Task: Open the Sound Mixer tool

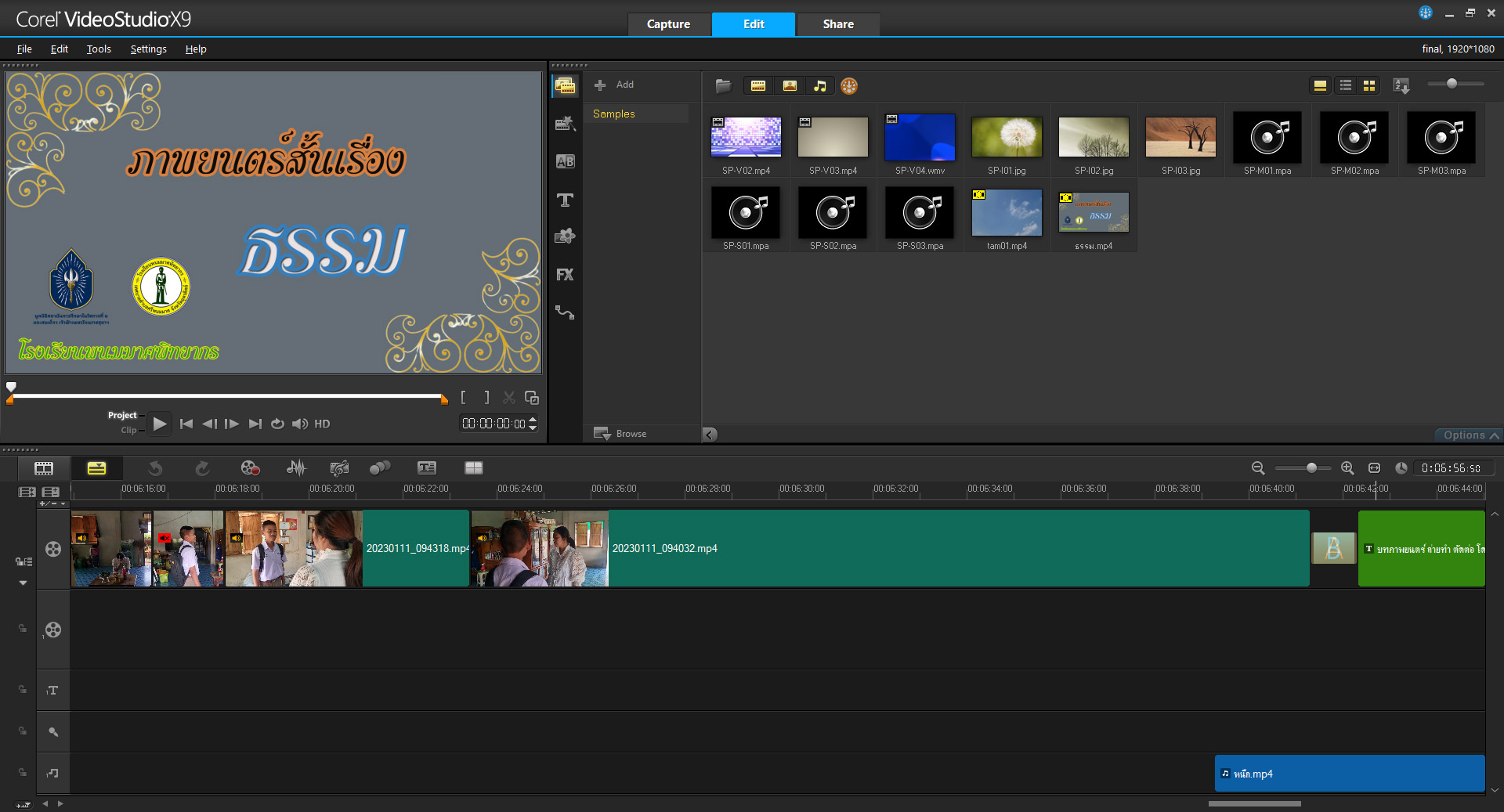Action: (x=296, y=468)
